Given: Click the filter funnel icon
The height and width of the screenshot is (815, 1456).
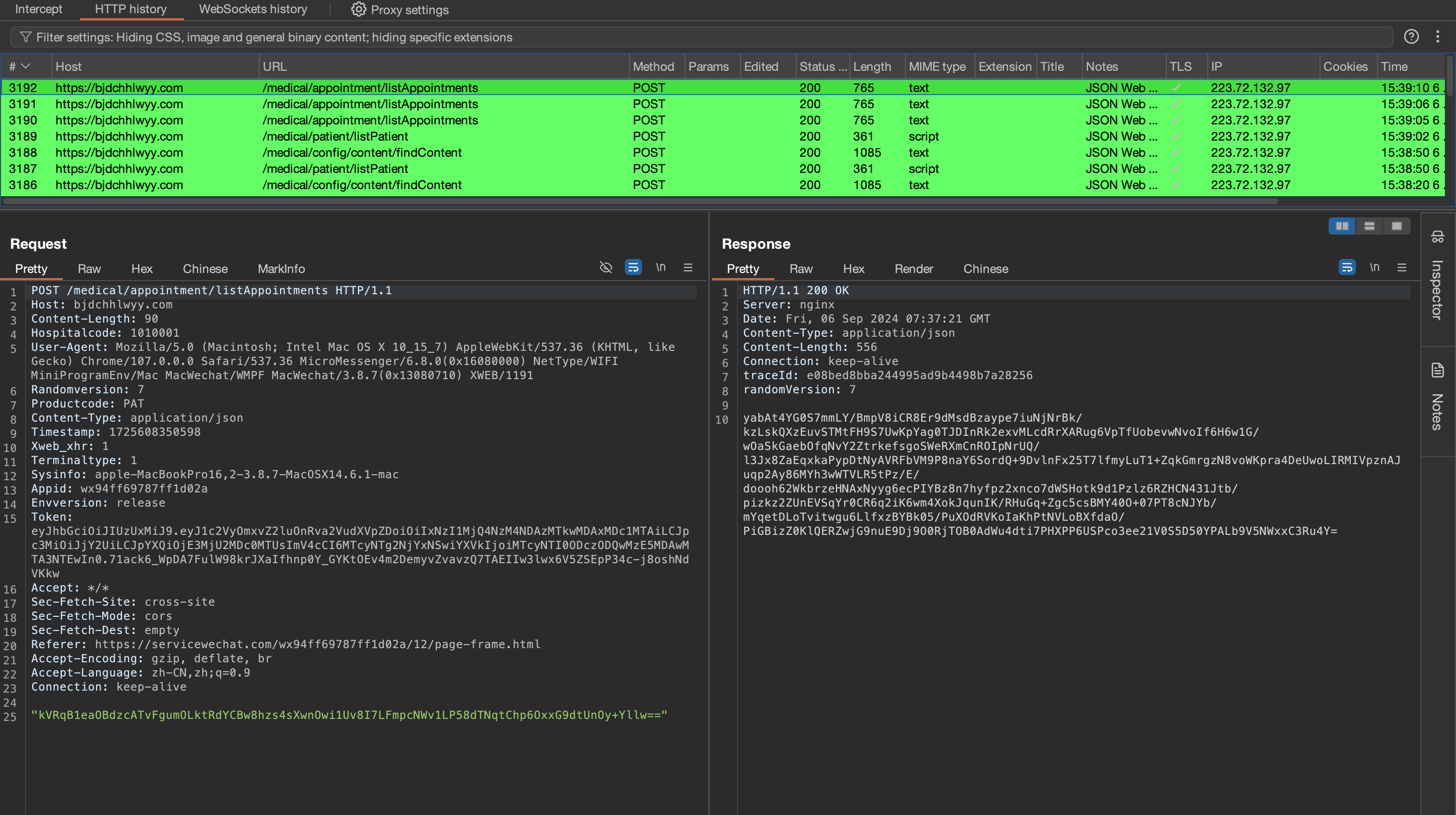Looking at the screenshot, I should [25, 37].
